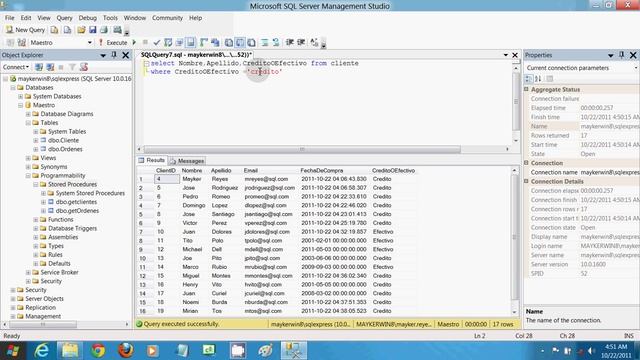The image size is (640, 360).
Task: Refresh Object Explorer with the red icon
Action: click(84, 67)
